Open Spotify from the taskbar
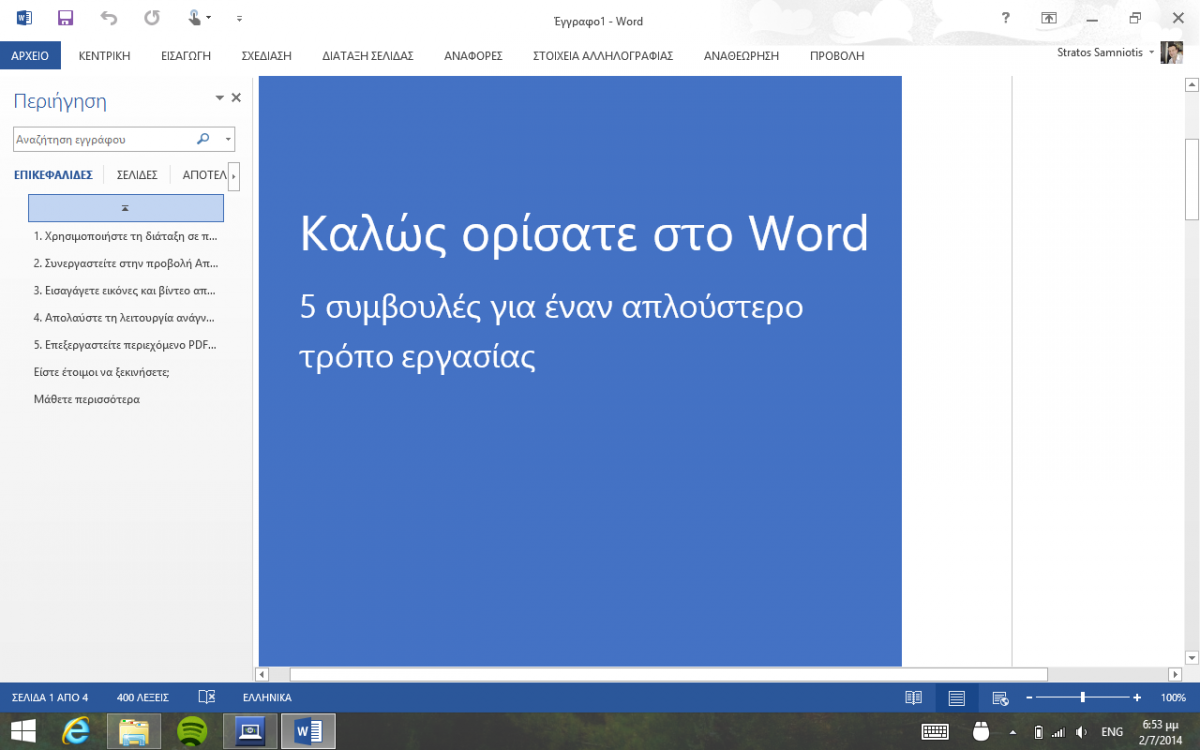Viewport: 1200px width, 750px height. click(x=192, y=731)
